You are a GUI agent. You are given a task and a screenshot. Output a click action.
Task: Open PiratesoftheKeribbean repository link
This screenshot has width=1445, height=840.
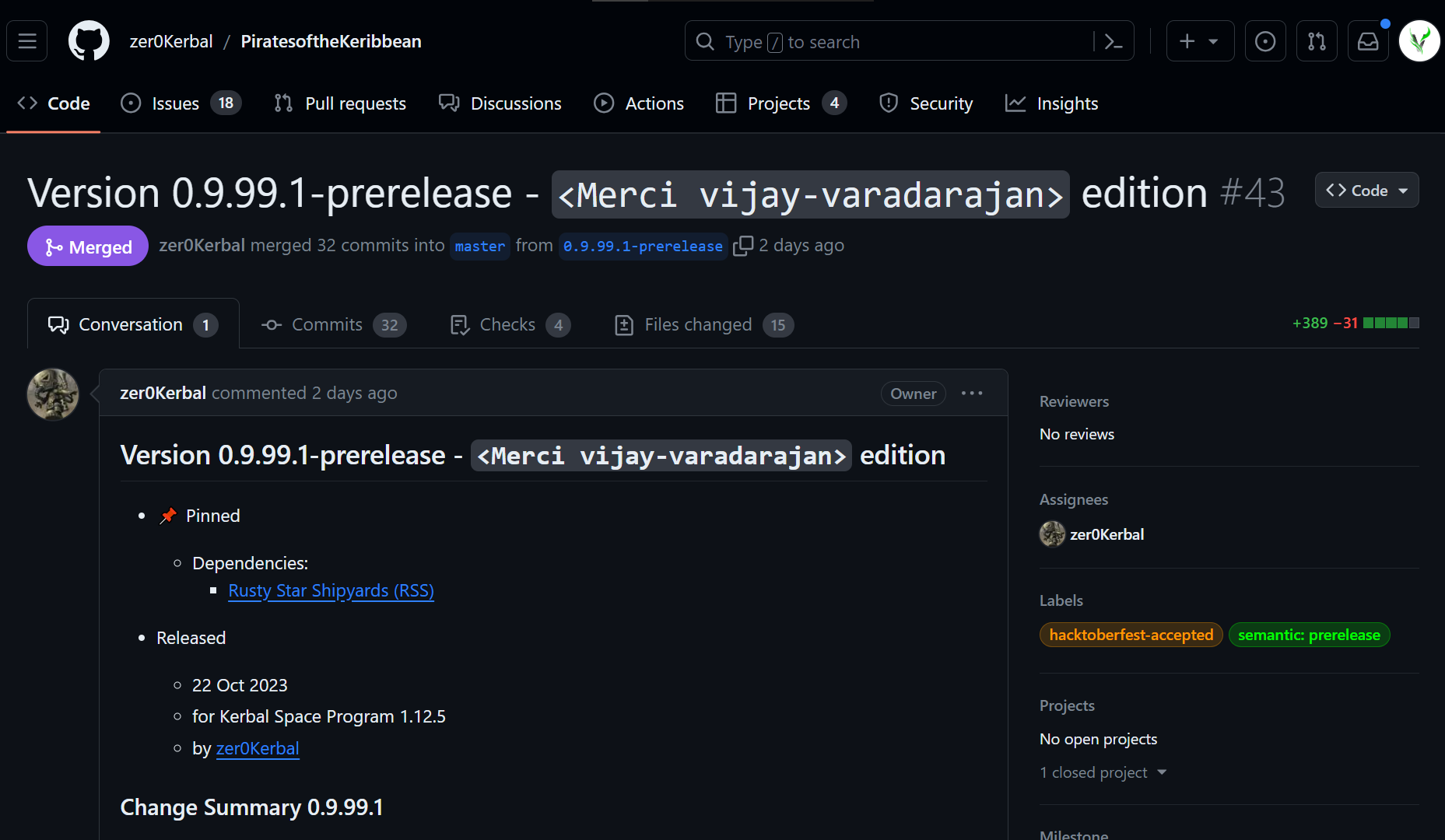331,41
